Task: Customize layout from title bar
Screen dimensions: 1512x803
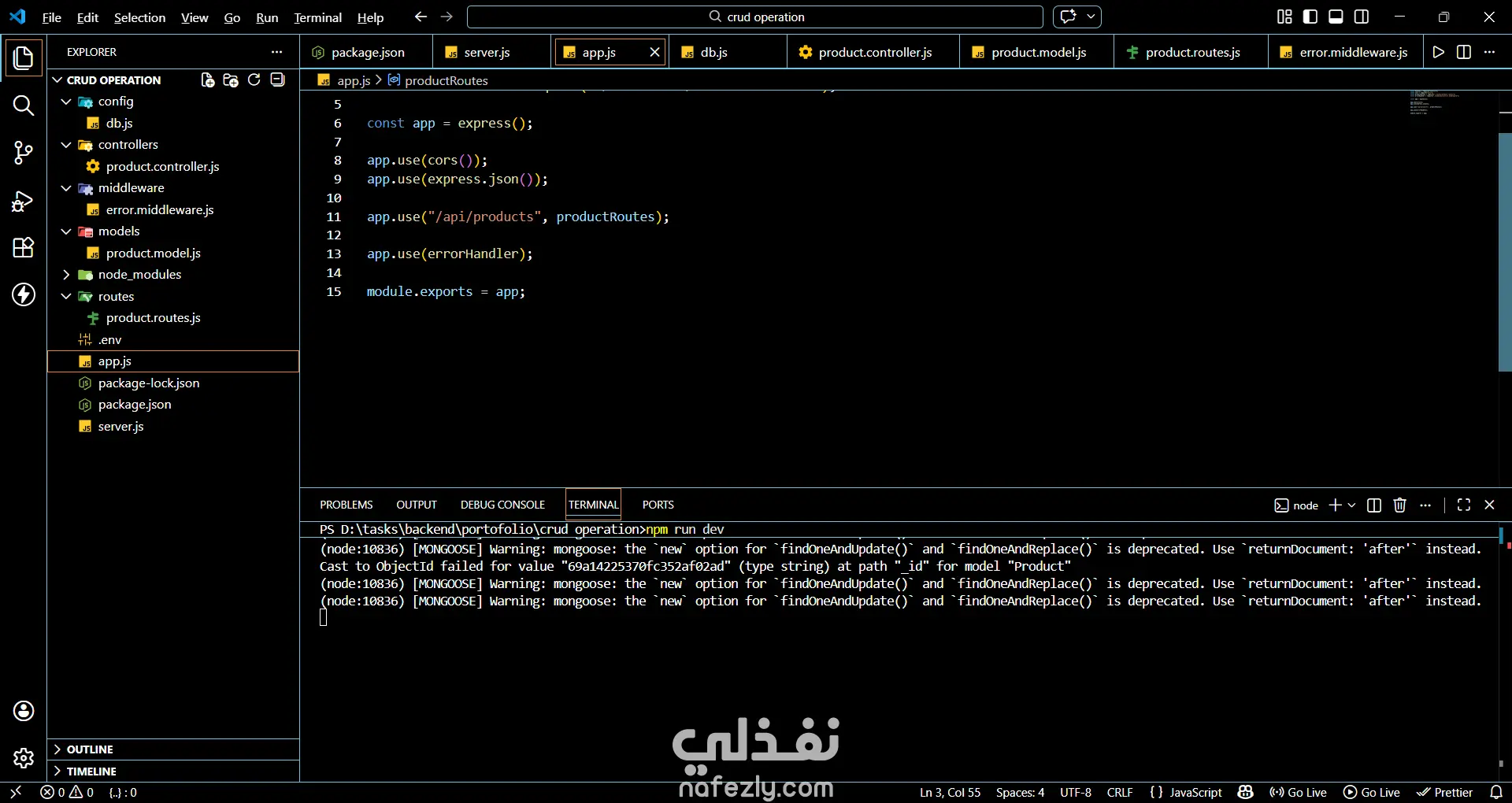Action: 1284,17
